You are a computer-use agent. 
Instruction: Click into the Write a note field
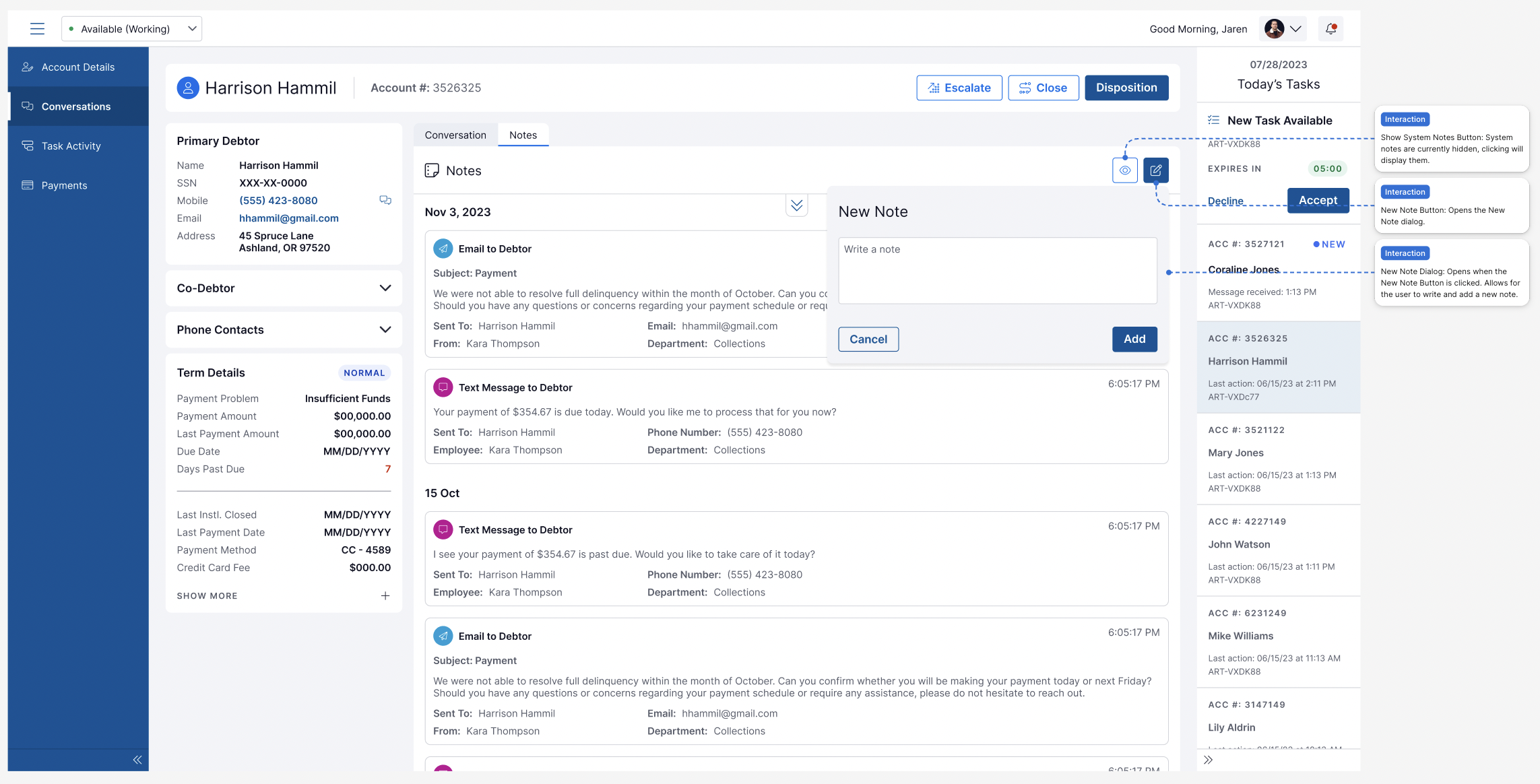997,270
